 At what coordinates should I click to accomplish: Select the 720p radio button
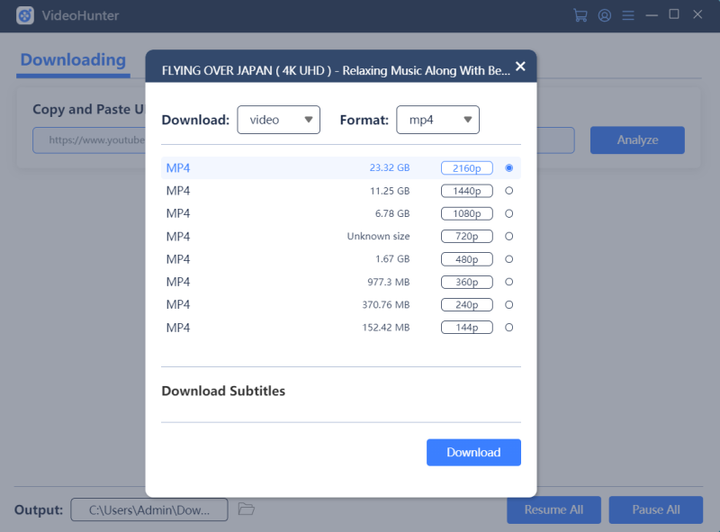[509, 236]
